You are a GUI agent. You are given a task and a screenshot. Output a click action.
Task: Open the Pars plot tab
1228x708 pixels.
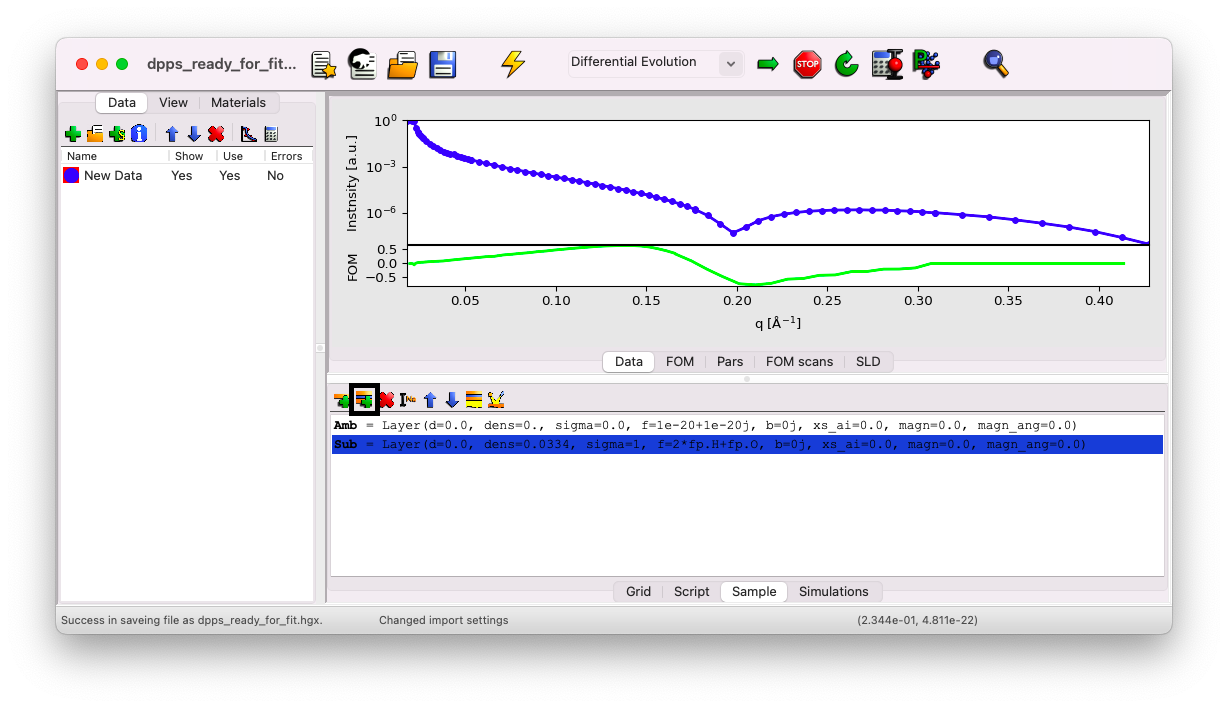(x=730, y=361)
